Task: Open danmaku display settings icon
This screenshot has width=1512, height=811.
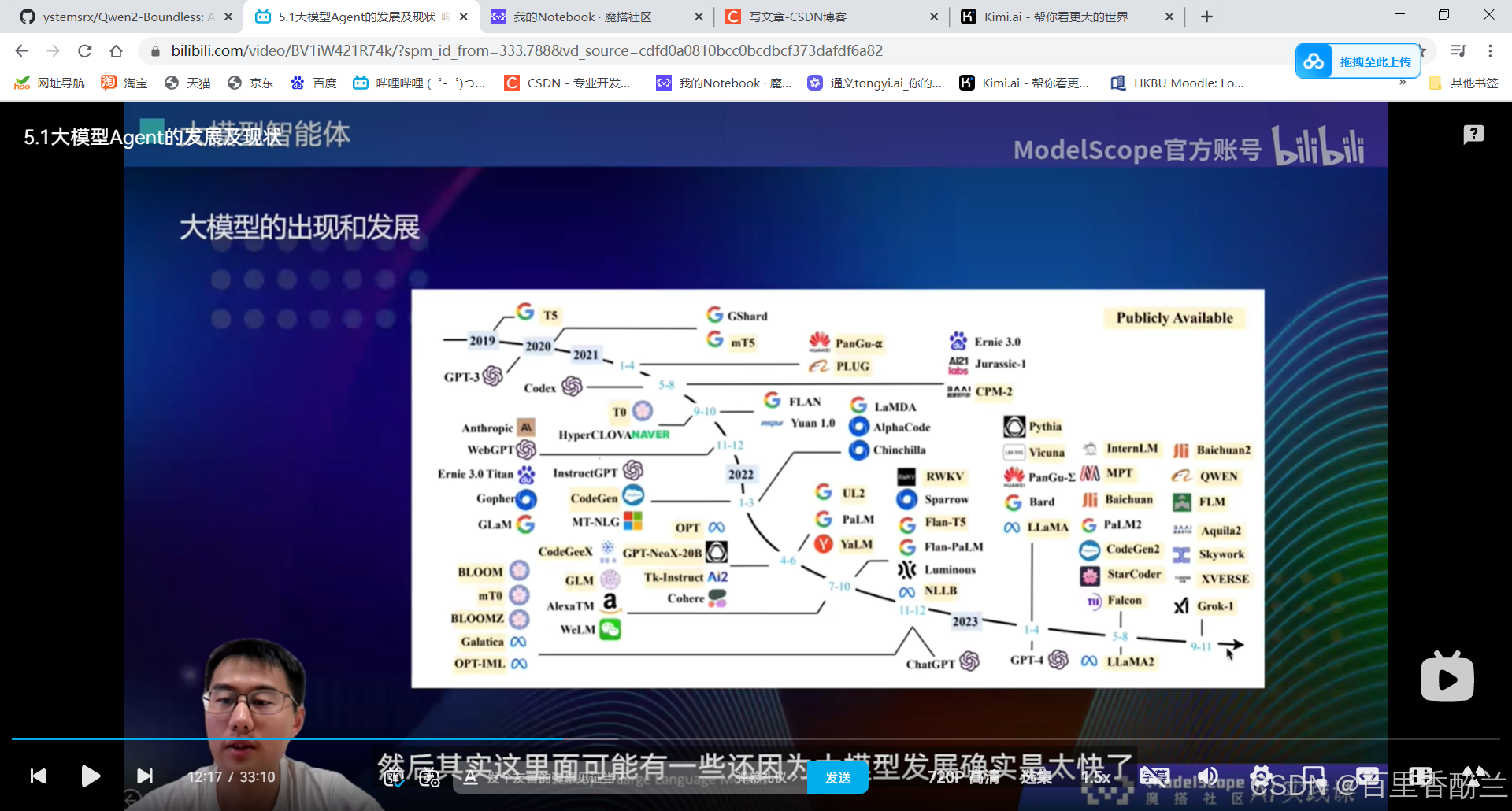Action: click(429, 778)
